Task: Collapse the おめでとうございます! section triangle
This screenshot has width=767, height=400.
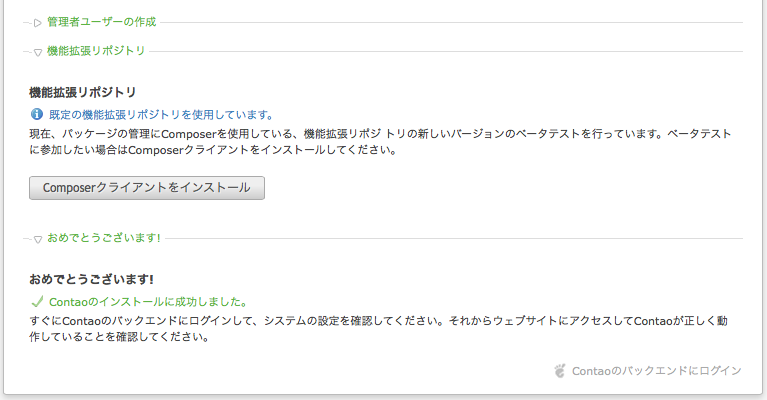Action: point(38,240)
